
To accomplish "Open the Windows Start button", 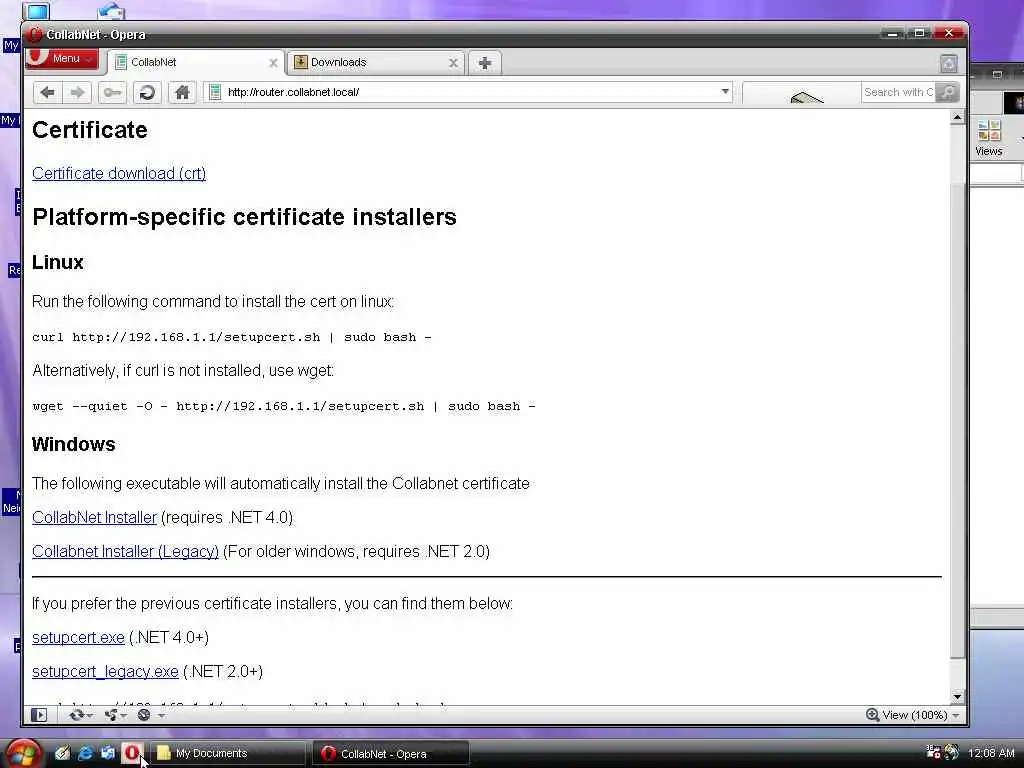I will (24, 754).
